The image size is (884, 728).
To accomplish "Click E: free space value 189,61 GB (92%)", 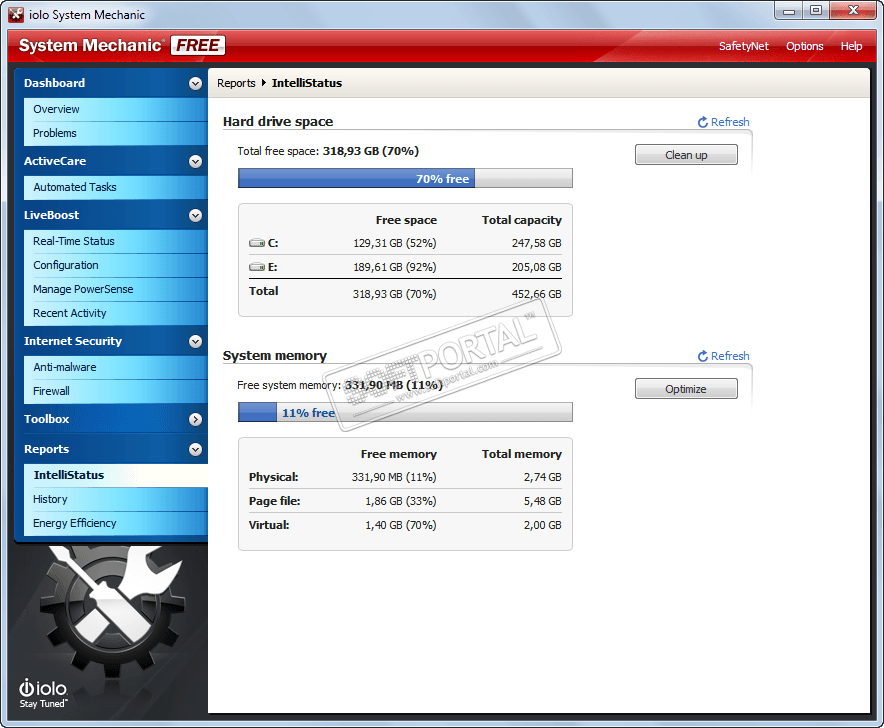I will click(395, 267).
